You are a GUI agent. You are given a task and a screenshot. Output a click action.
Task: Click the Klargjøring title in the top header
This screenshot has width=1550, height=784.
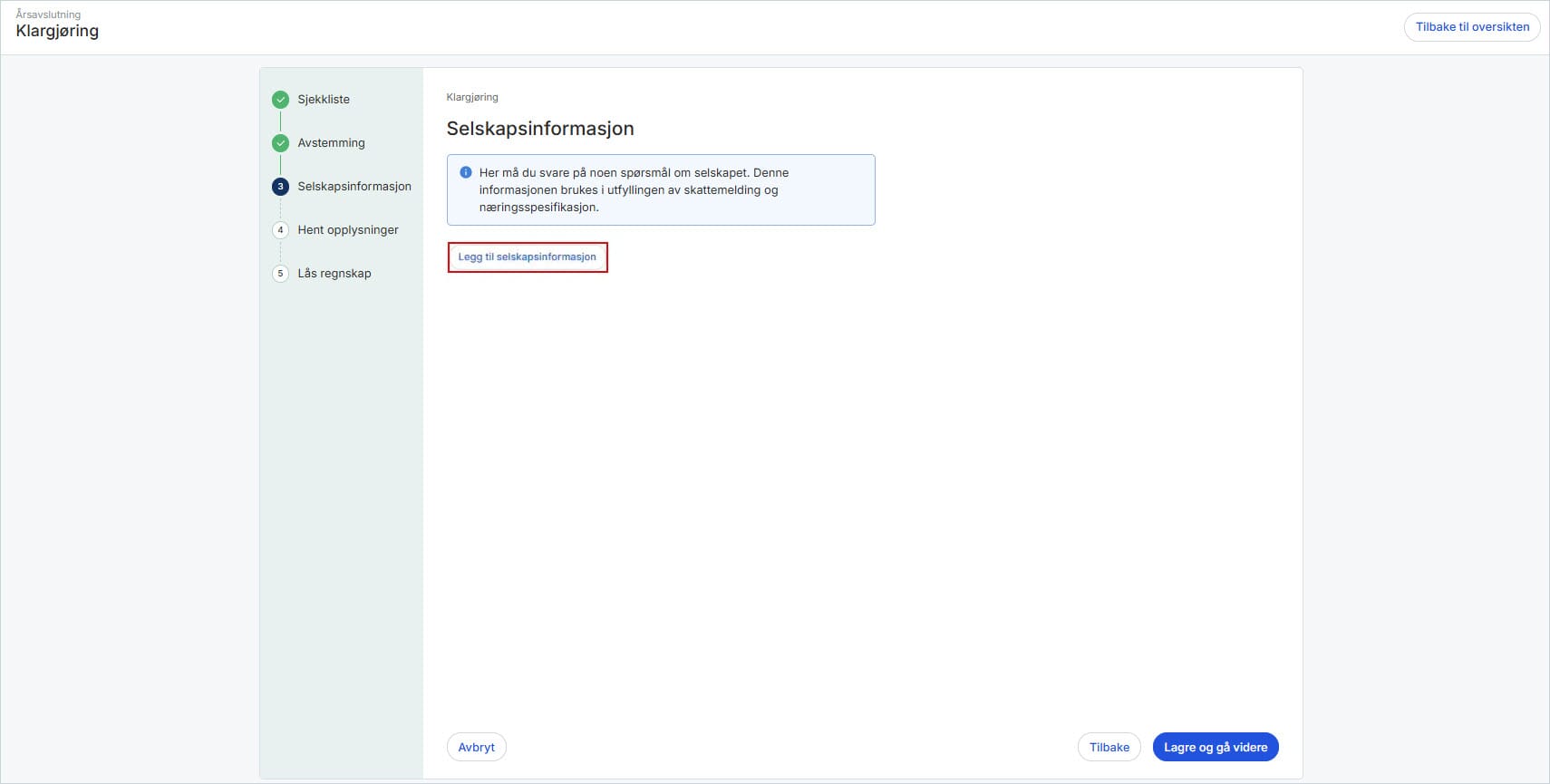57,31
